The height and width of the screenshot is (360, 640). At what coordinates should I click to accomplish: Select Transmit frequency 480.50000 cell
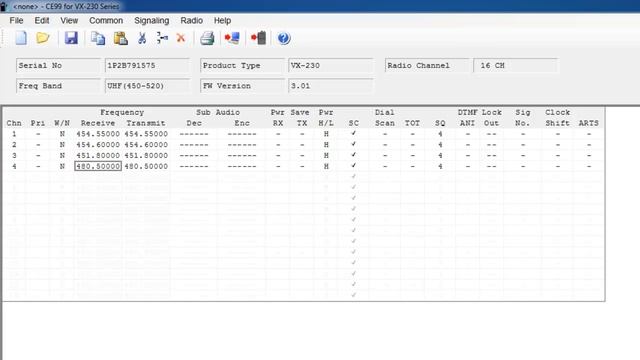pos(146,166)
